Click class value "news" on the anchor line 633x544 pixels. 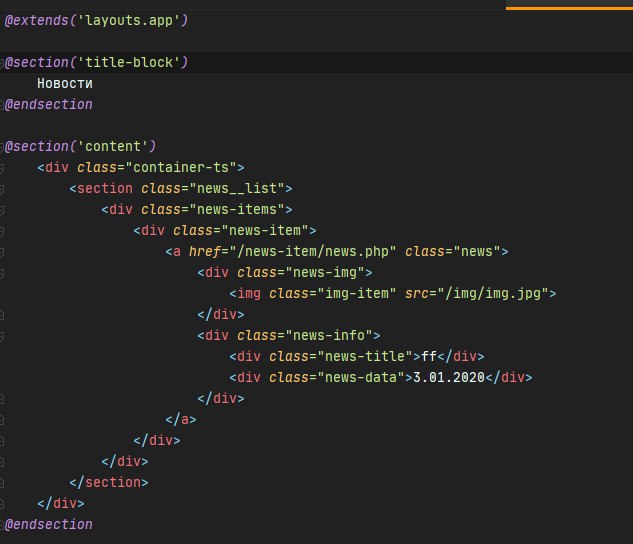477,251
